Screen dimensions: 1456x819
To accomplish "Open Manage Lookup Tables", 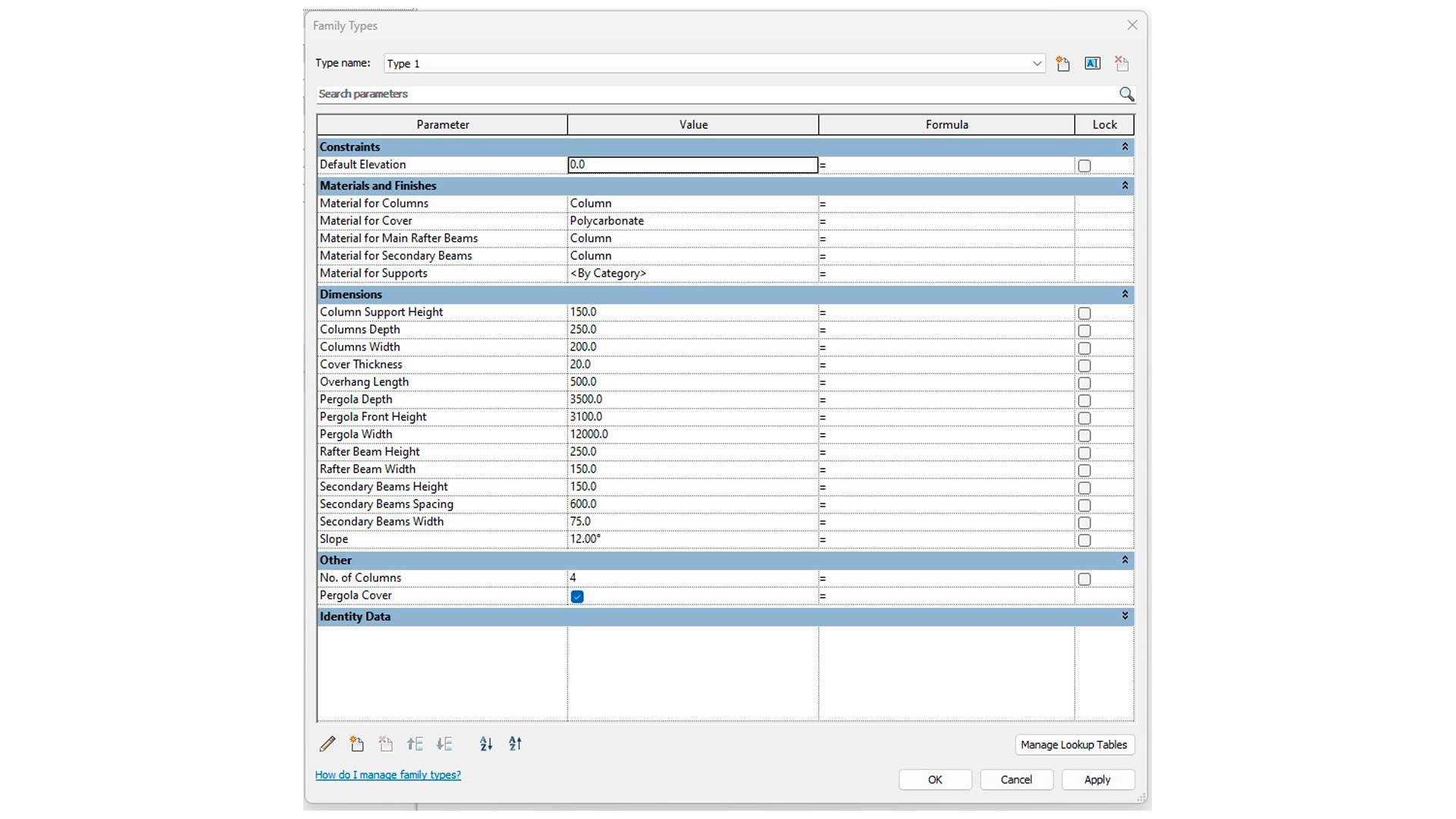I will (1074, 745).
